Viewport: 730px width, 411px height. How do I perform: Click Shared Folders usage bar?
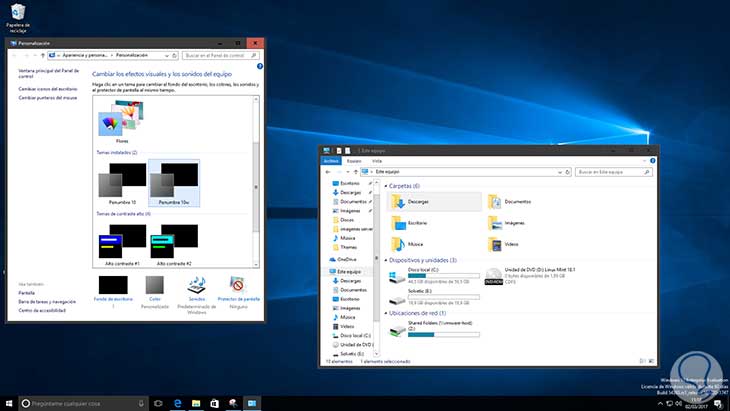(x=444, y=334)
